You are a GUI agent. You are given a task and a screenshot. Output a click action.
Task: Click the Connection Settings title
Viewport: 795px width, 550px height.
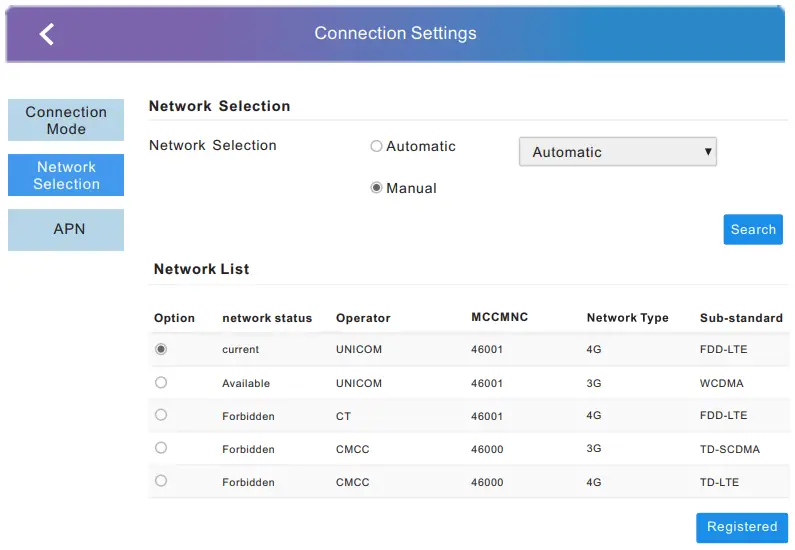[x=395, y=33]
